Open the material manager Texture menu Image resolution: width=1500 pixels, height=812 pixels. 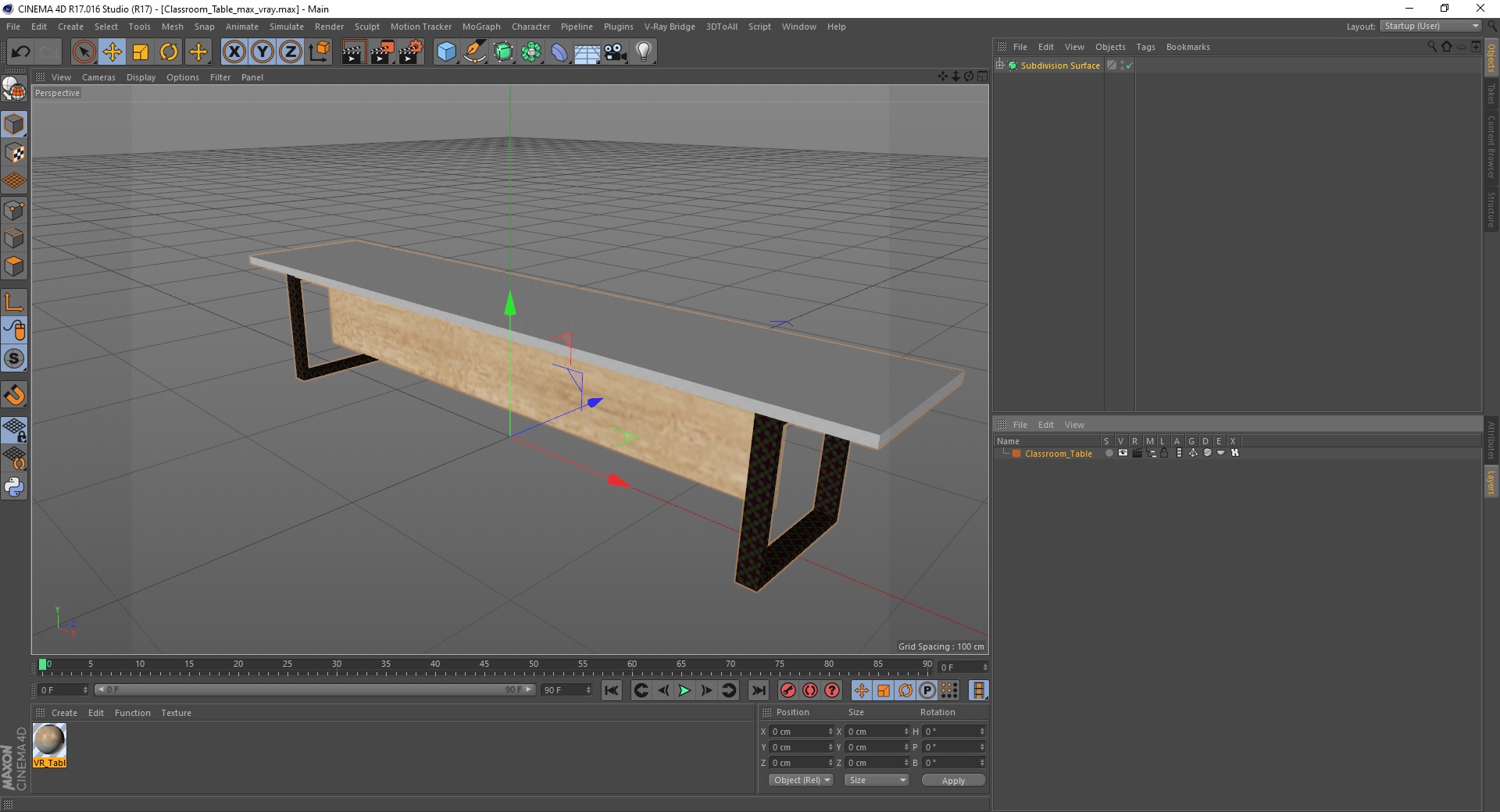(x=176, y=713)
